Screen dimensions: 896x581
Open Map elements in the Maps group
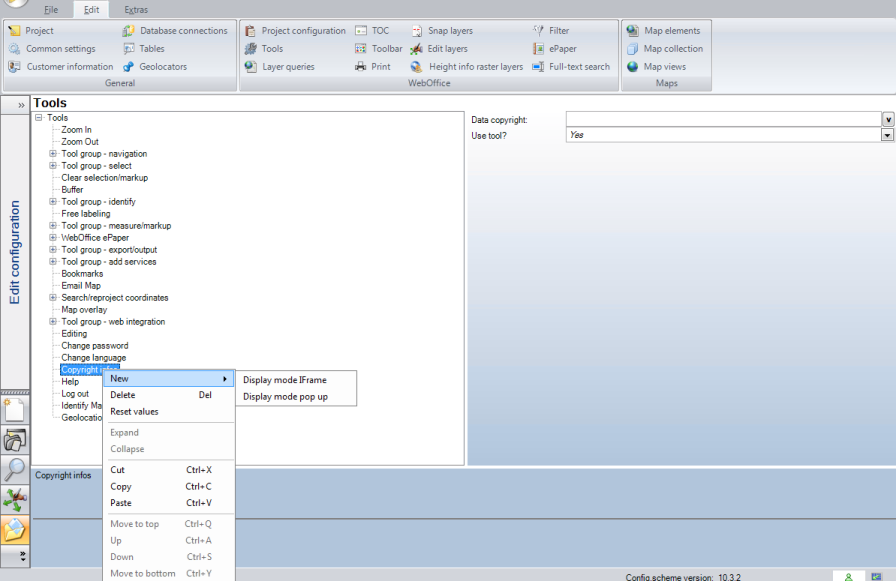665,29
